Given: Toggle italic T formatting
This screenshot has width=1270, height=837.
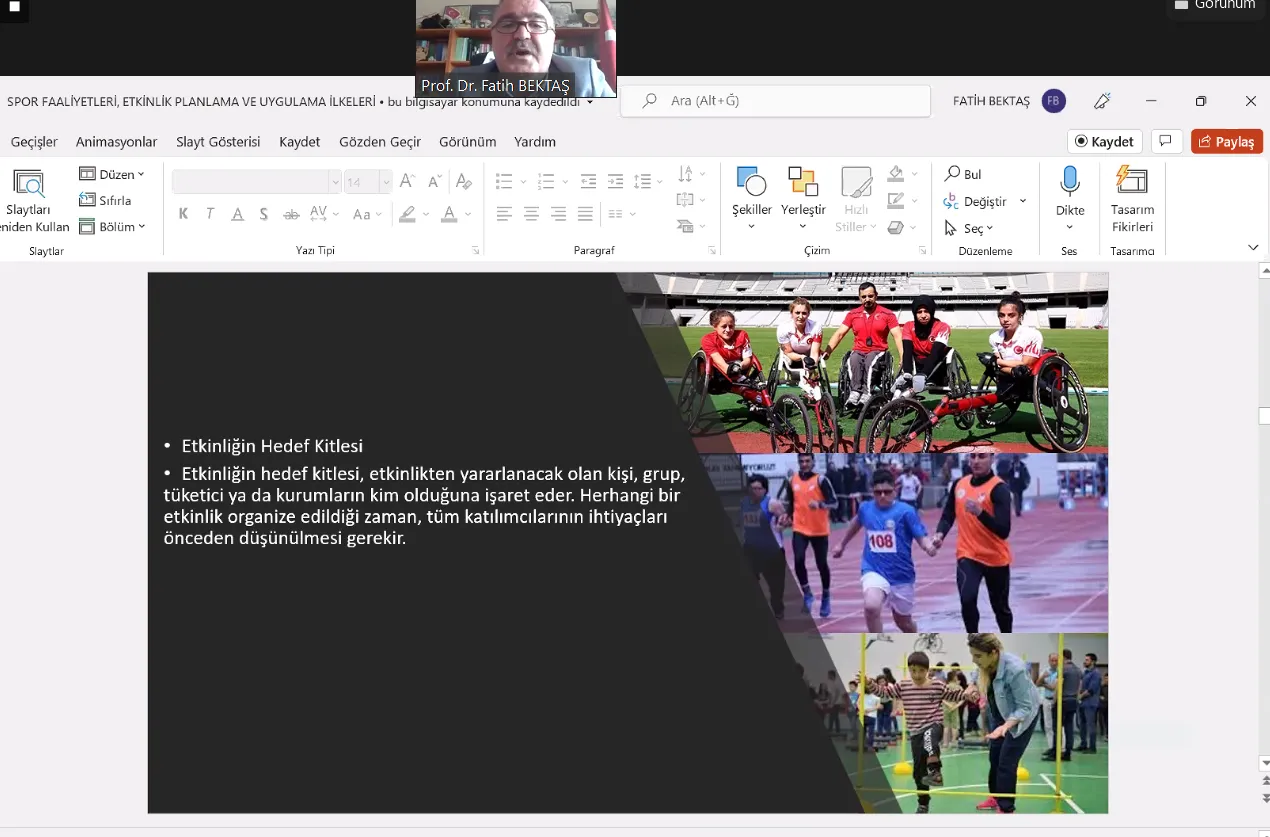Looking at the screenshot, I should click(210, 214).
